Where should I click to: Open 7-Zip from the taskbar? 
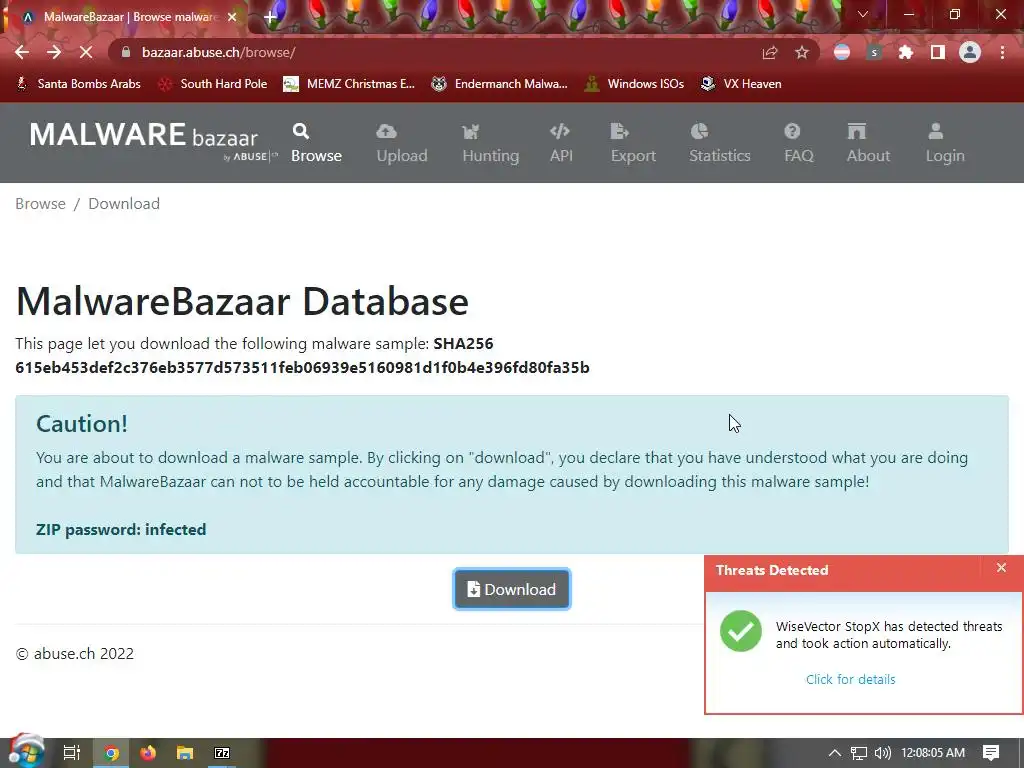coord(222,753)
